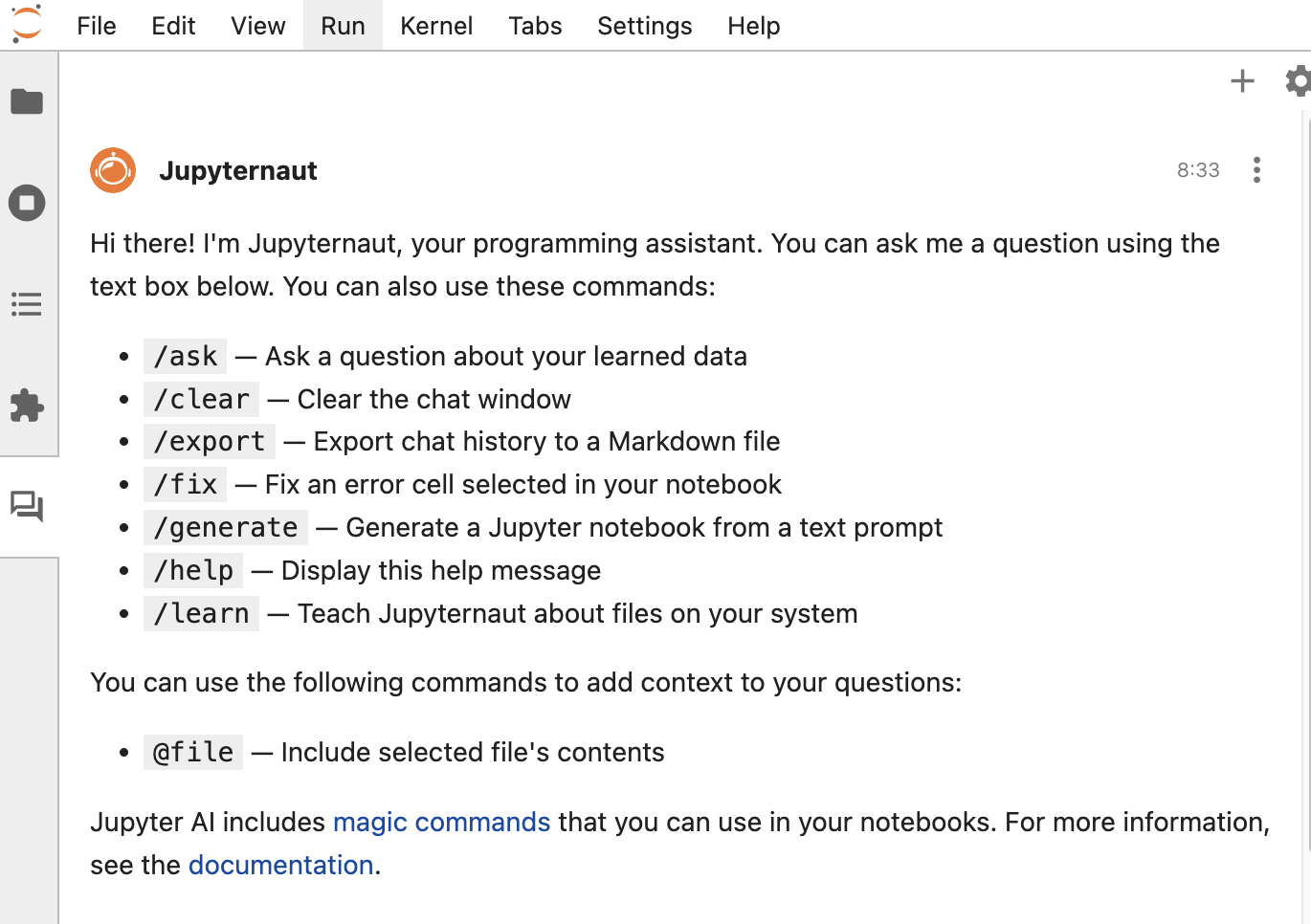Open the Kernel menu
This screenshot has width=1311, height=924.
tap(436, 26)
